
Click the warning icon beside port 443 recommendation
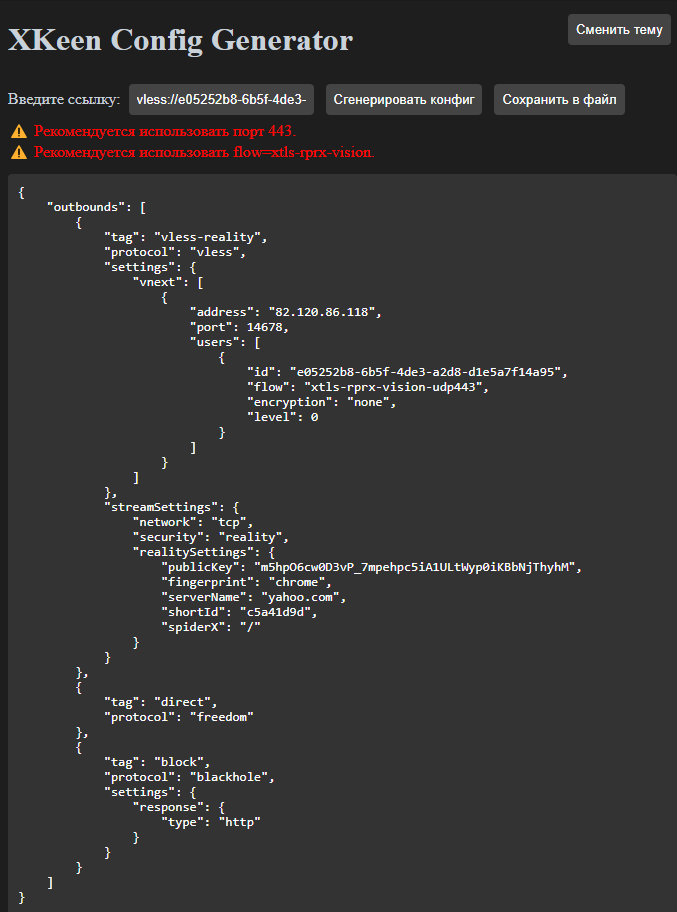tap(18, 131)
